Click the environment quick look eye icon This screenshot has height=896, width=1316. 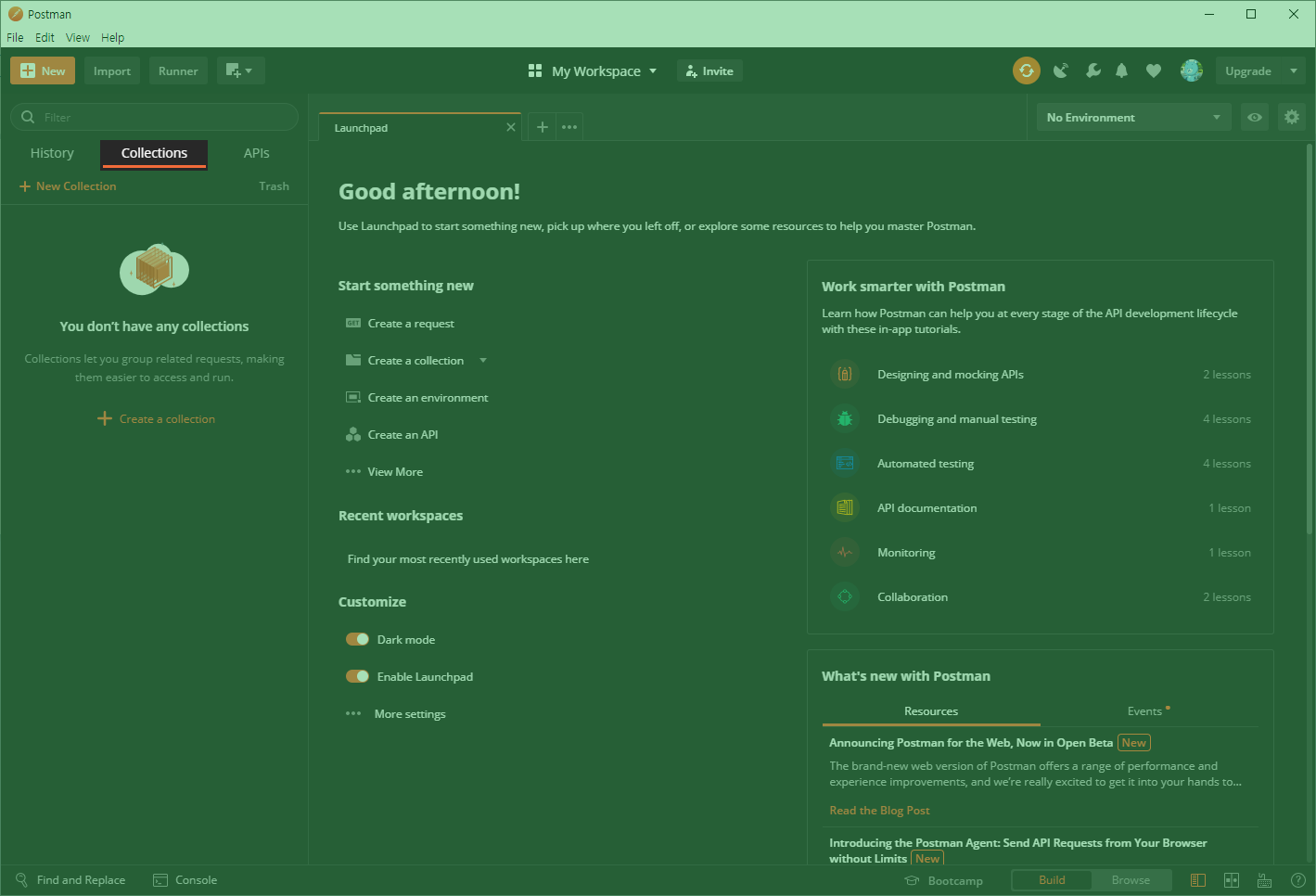(x=1255, y=118)
